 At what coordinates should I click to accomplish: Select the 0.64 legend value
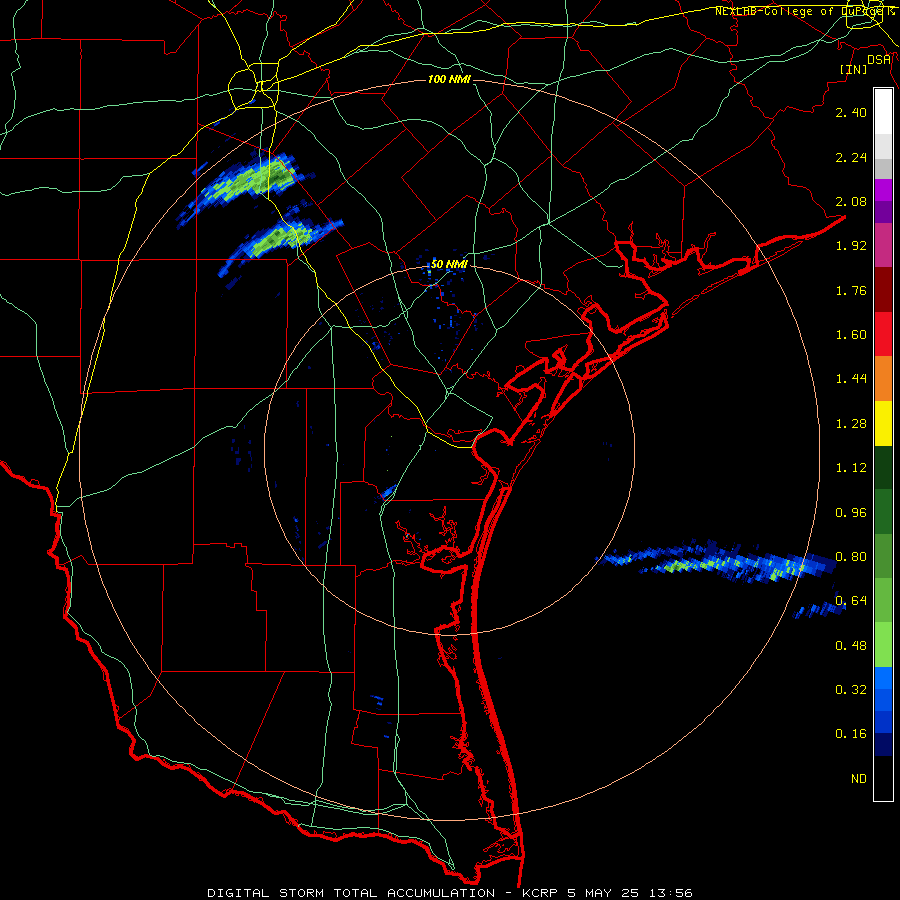pyautogui.click(x=851, y=601)
